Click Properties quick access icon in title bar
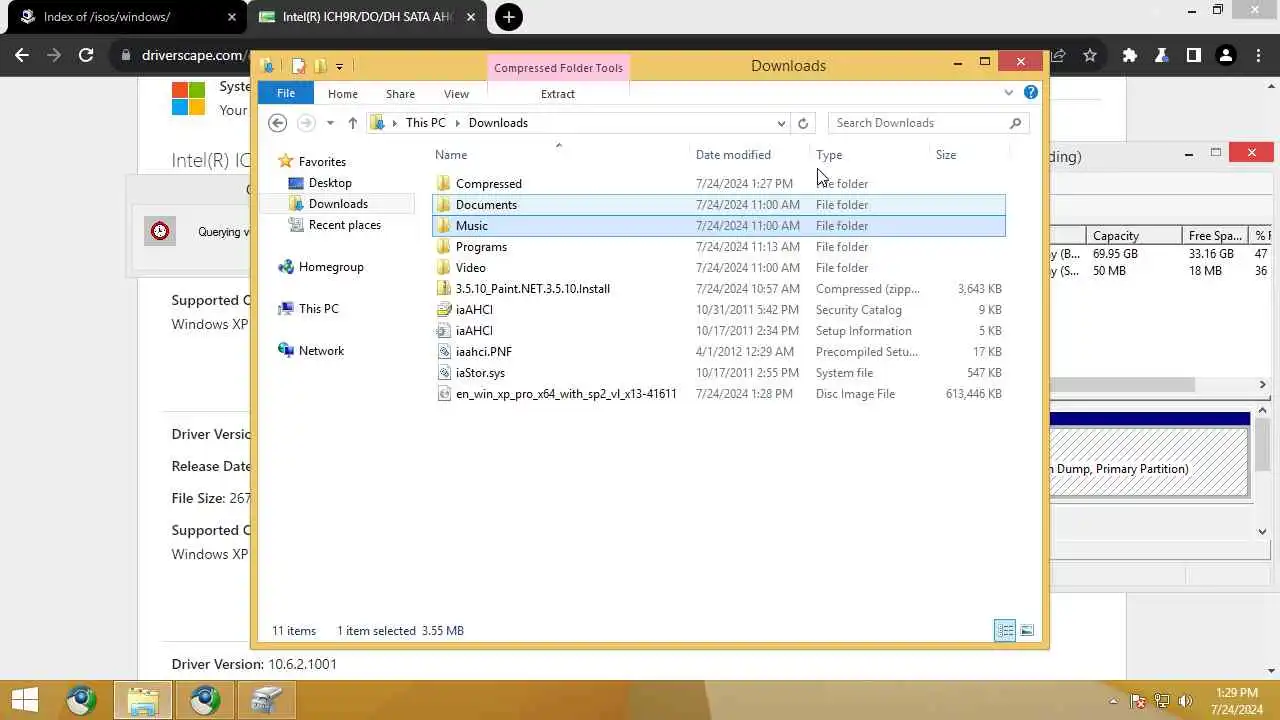1280x720 pixels. [x=298, y=66]
